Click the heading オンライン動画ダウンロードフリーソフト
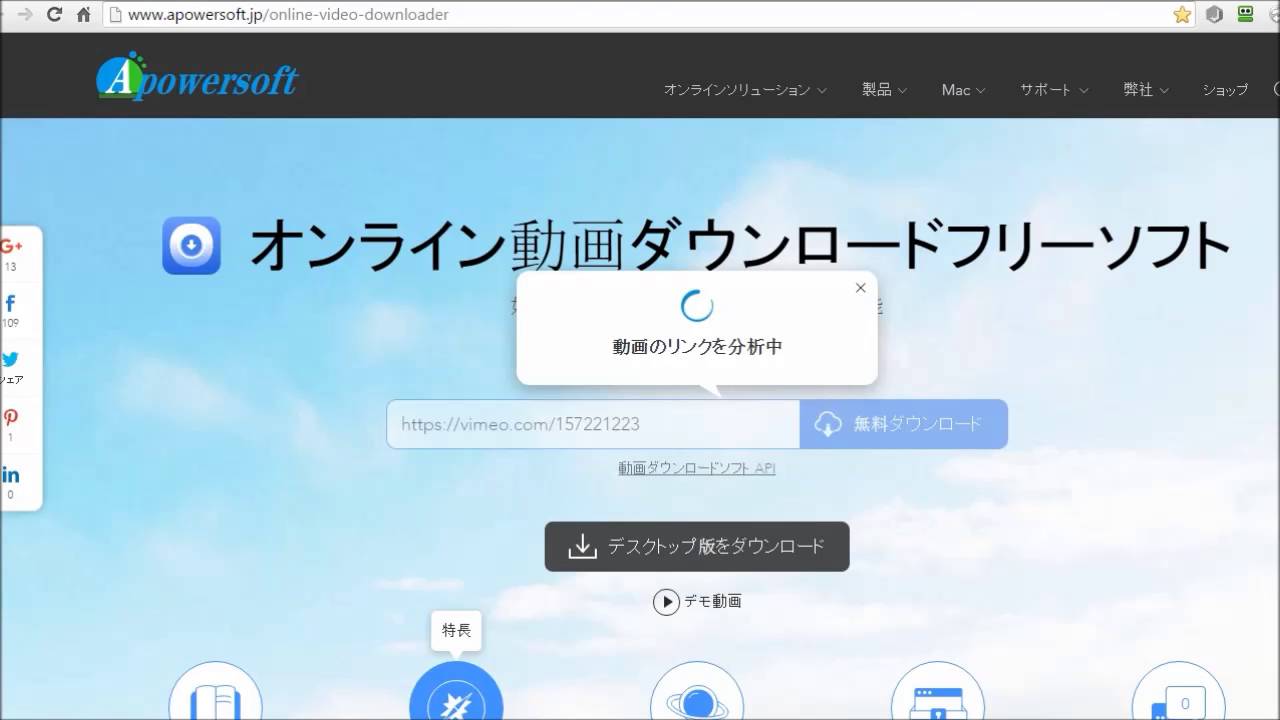 tap(740, 246)
